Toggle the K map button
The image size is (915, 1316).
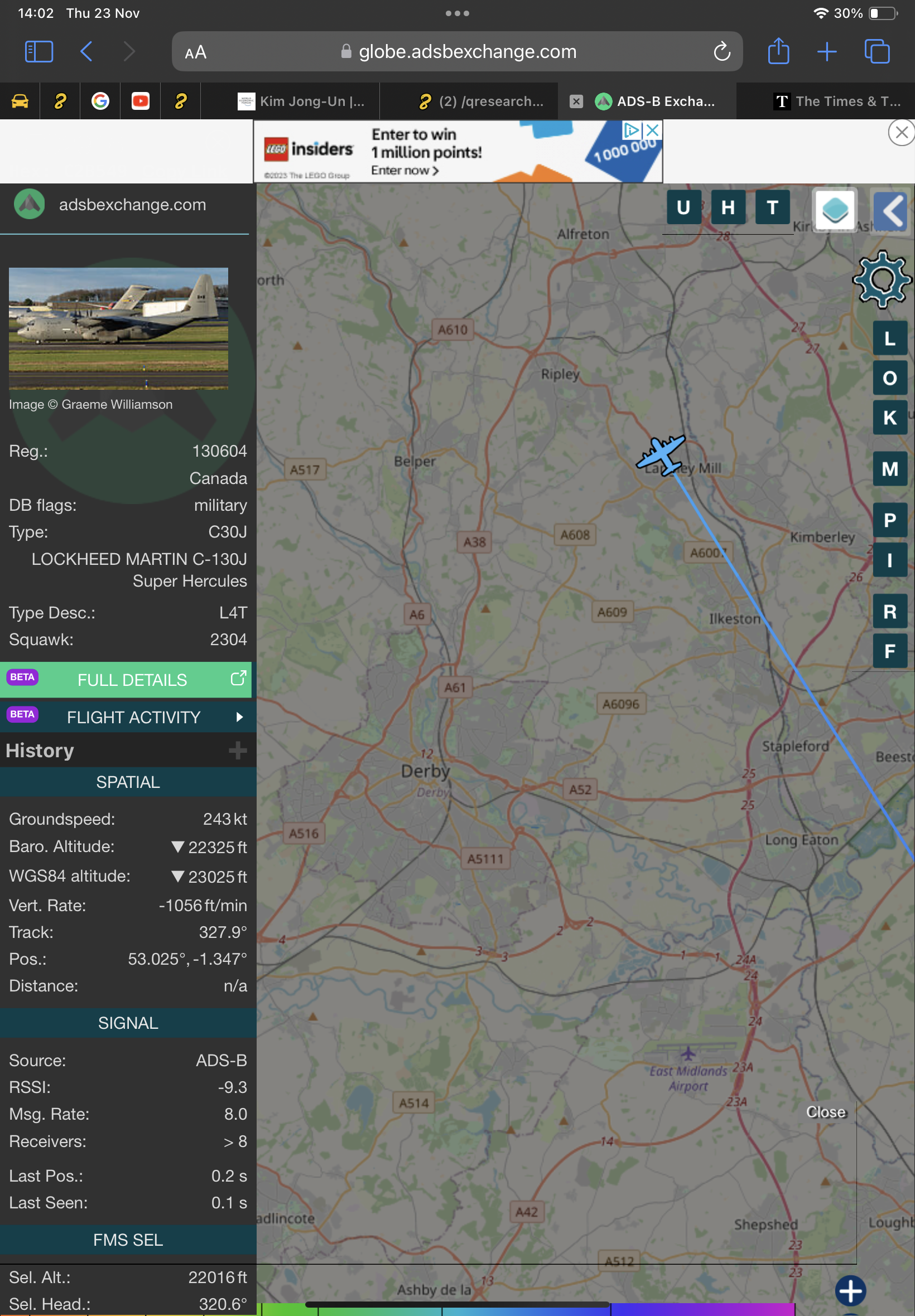(x=890, y=418)
